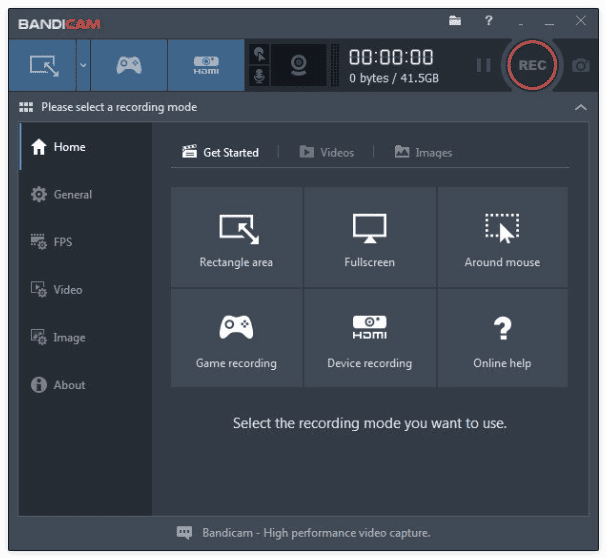Collapse the recording mode panel chevron

pyautogui.click(x=580, y=107)
